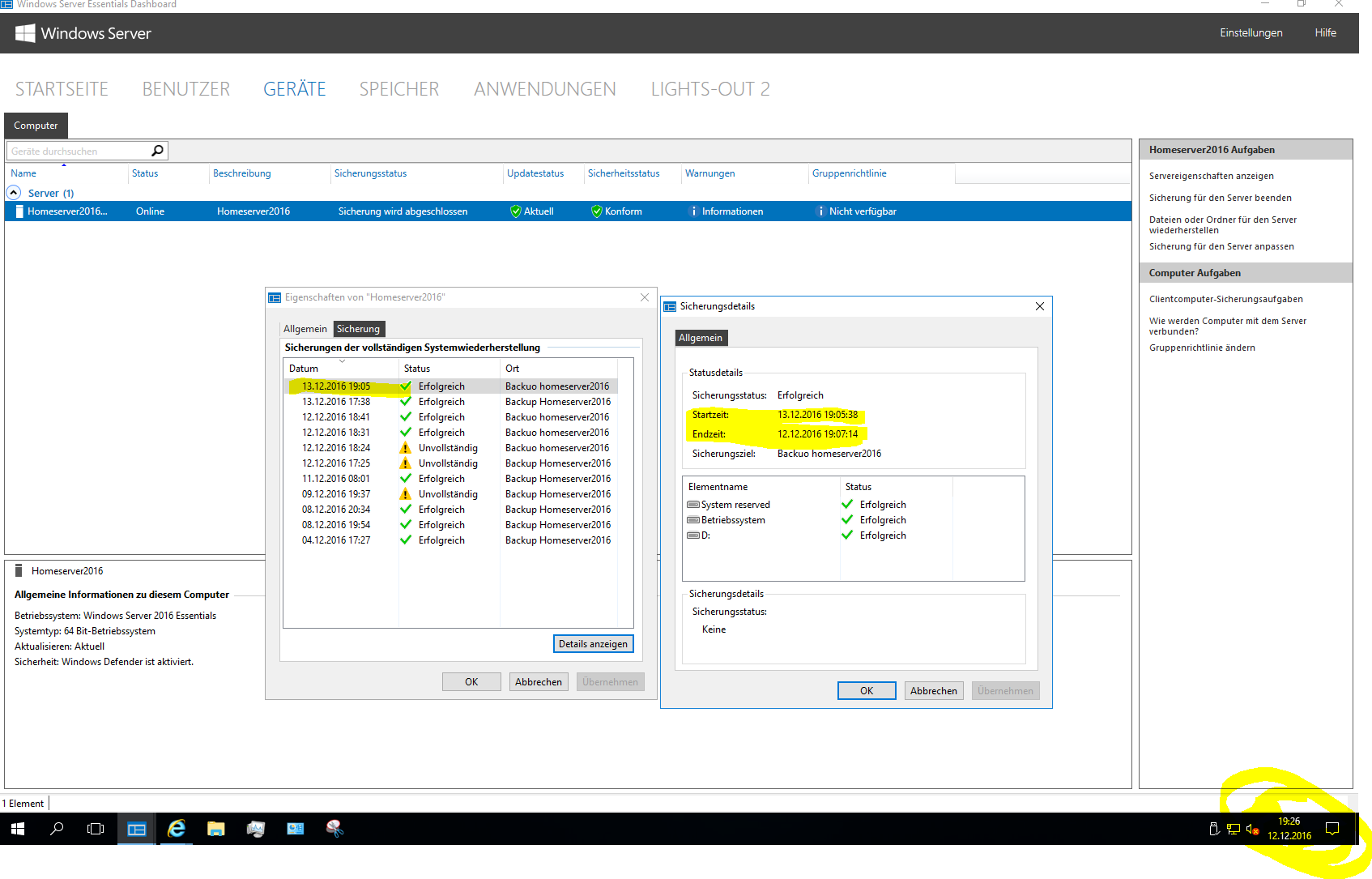This screenshot has width=1372, height=879.
Task: Switch to the ANWENDUNGEN tab
Action: [545, 89]
